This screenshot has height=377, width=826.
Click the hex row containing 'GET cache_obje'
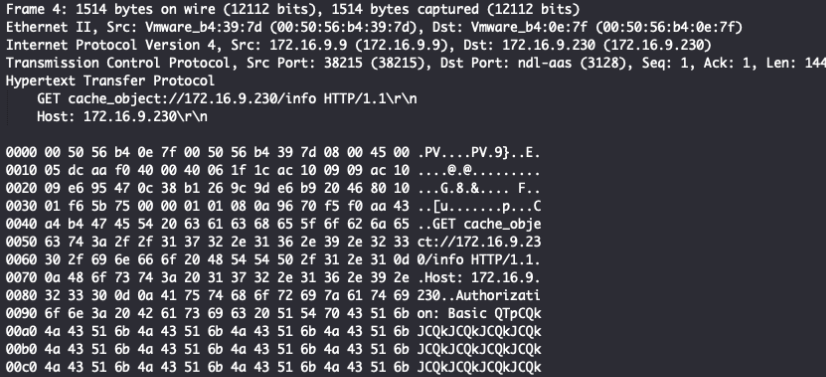(x=273, y=225)
